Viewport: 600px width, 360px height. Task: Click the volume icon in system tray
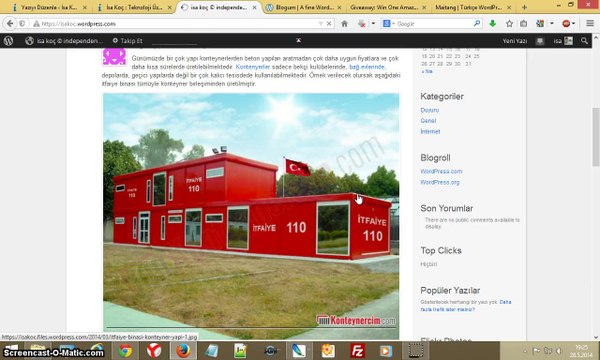click(558, 351)
